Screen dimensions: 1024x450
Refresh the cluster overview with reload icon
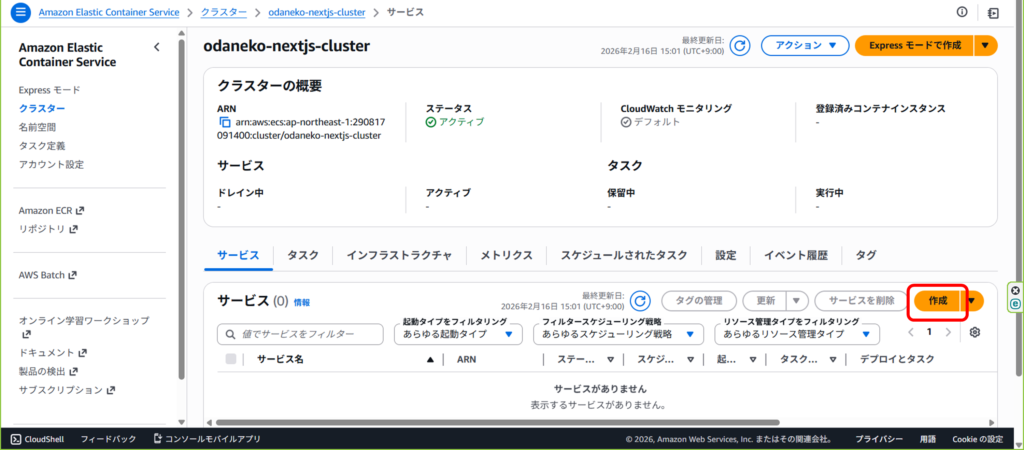tap(739, 45)
